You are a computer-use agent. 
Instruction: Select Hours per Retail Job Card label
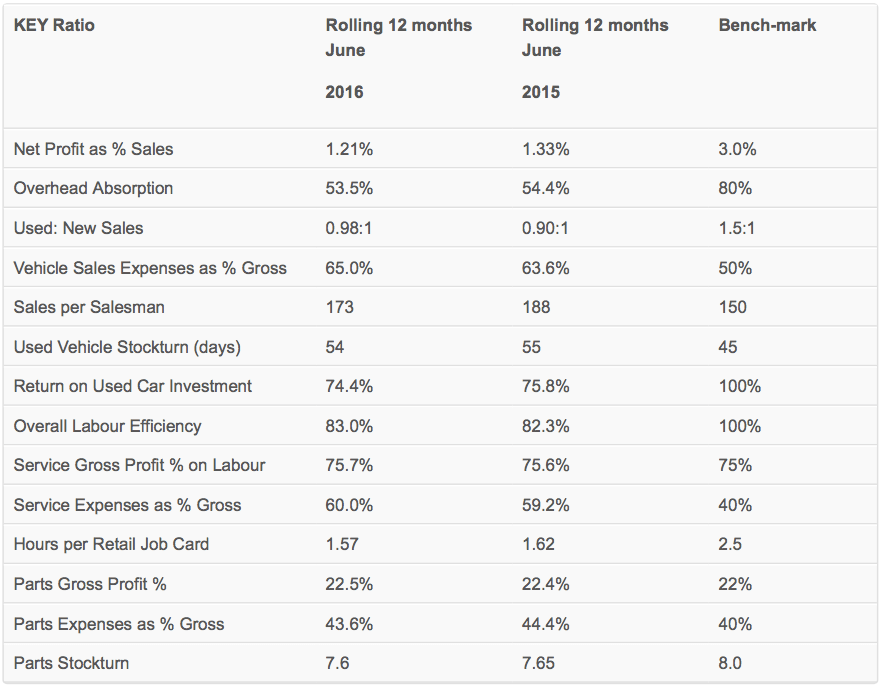pyautogui.click(x=111, y=544)
